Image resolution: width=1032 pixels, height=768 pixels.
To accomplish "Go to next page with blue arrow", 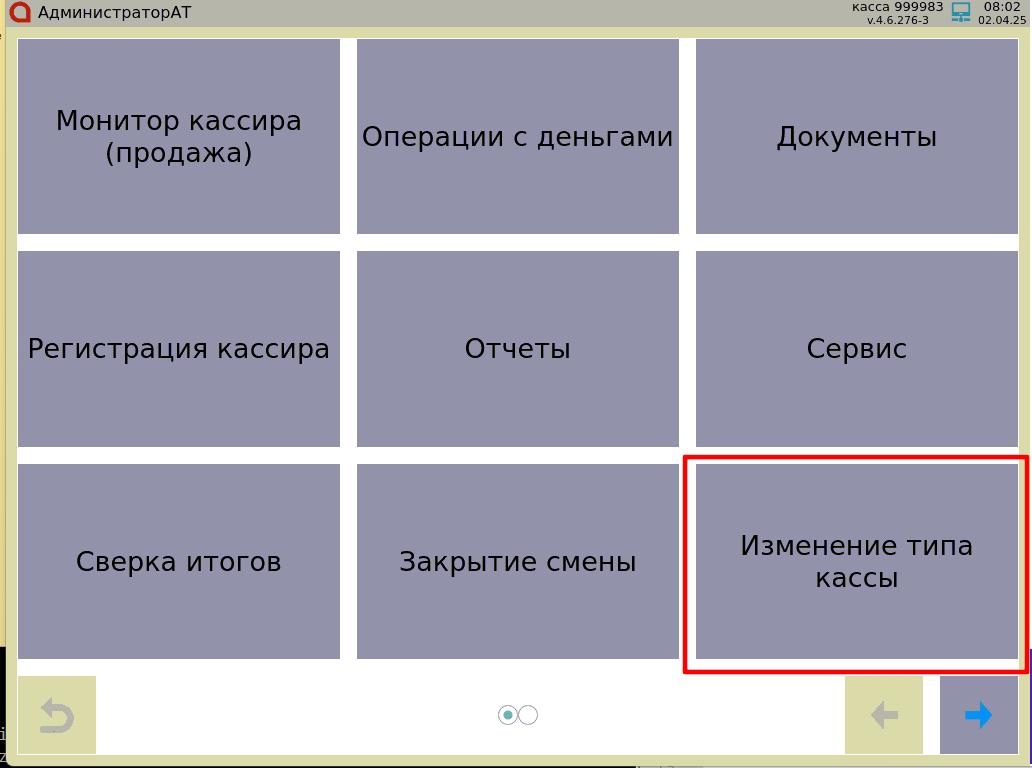I will (x=979, y=715).
